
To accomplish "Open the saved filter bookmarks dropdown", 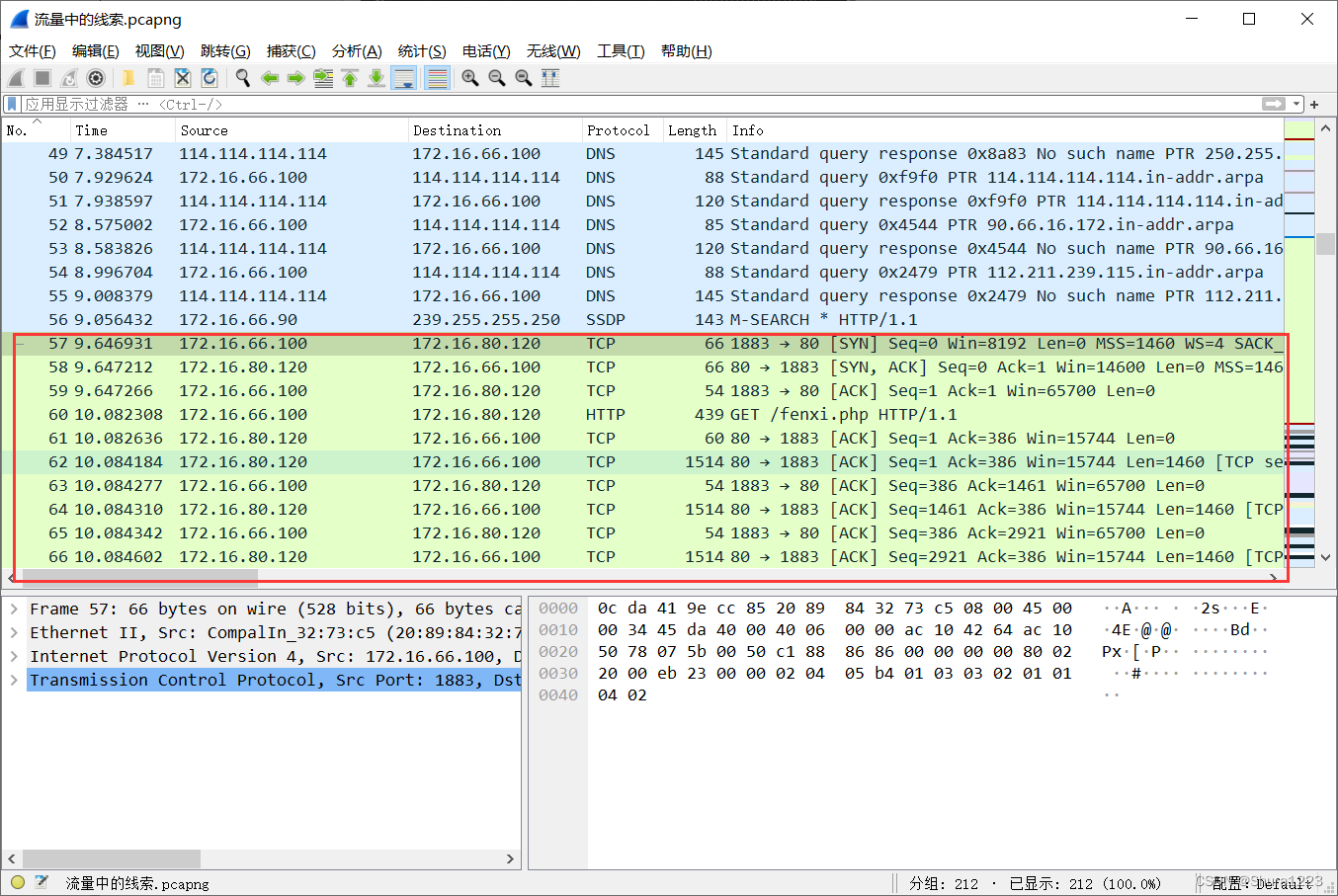I will click(x=12, y=104).
